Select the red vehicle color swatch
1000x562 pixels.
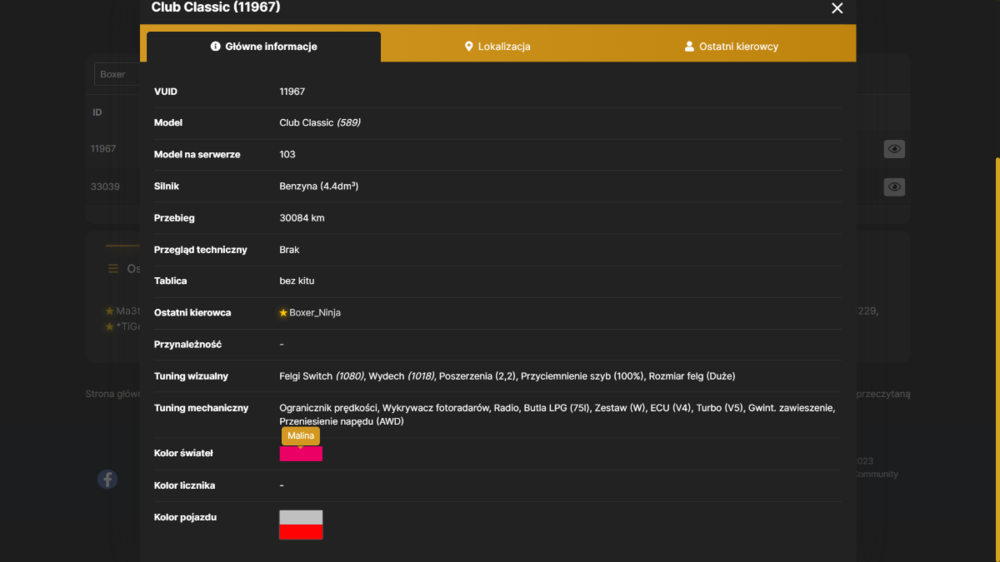pyautogui.click(x=301, y=532)
